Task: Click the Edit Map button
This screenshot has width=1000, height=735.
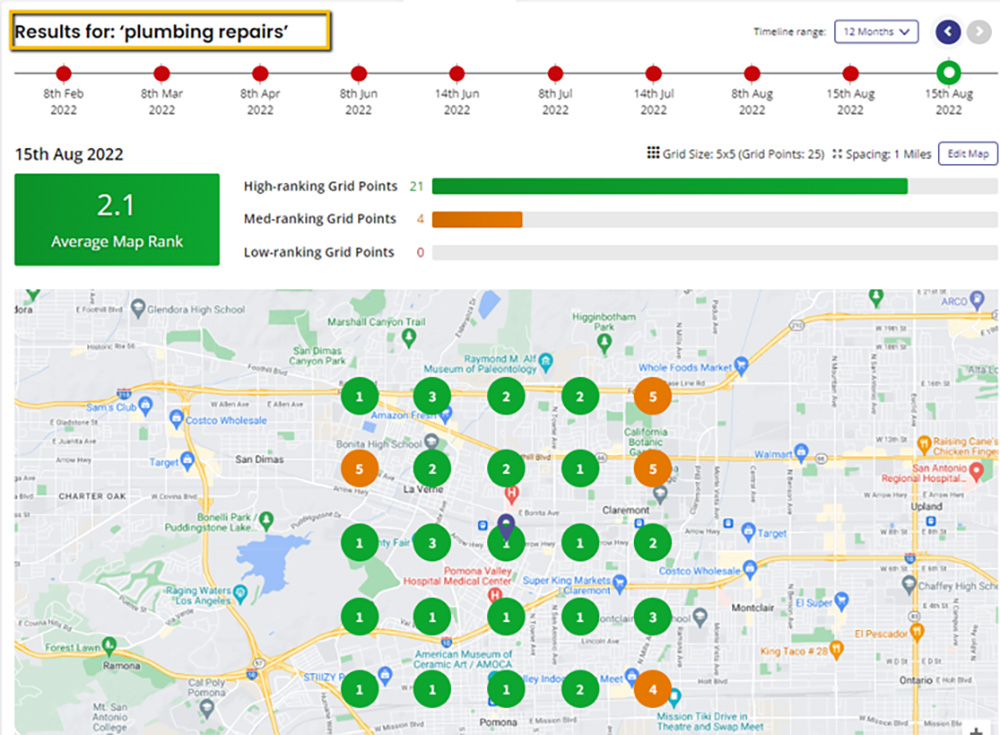Action: tap(967, 154)
